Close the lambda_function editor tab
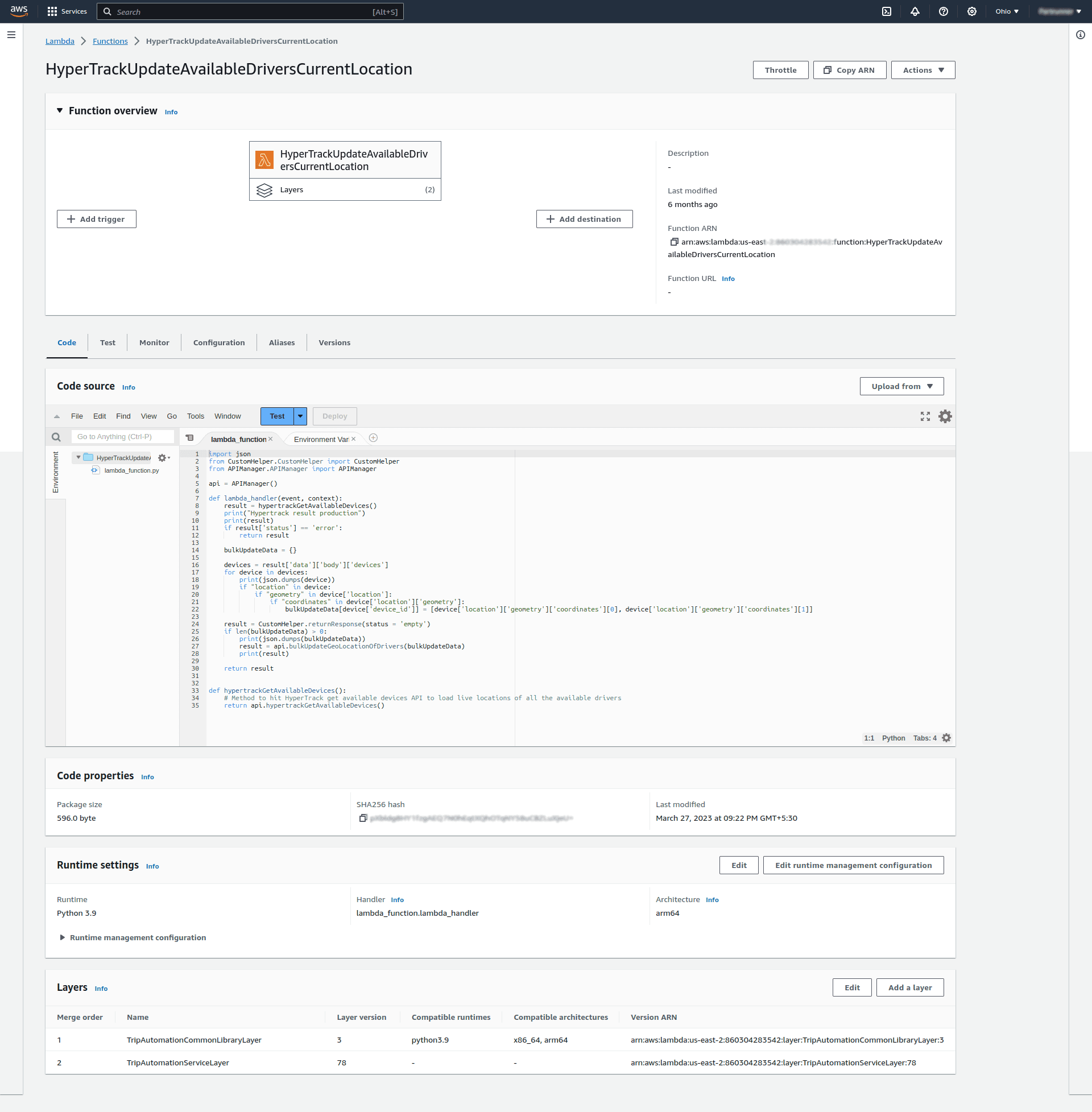Screen dimensions: 1092x1112 point(271,439)
